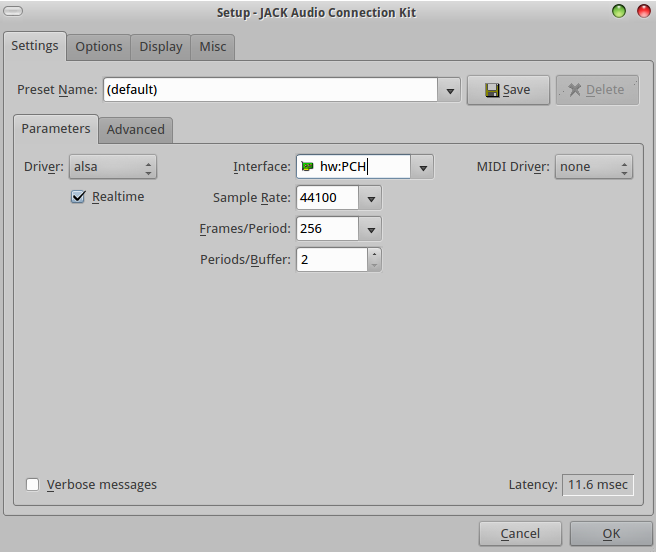The image size is (656, 552).
Task: Increase Periods/Buffer with up arrow
Action: (374, 254)
